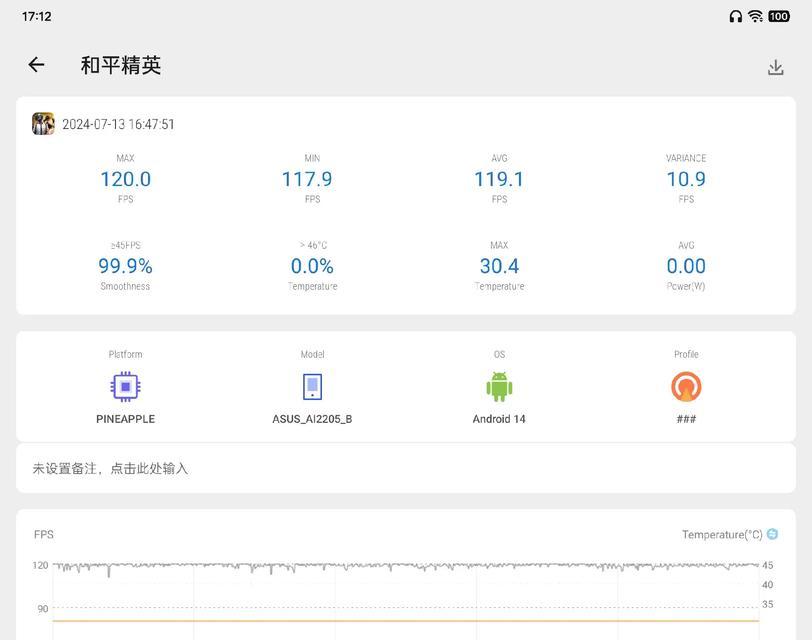
Task: Tap the download report icon
Action: point(775,67)
